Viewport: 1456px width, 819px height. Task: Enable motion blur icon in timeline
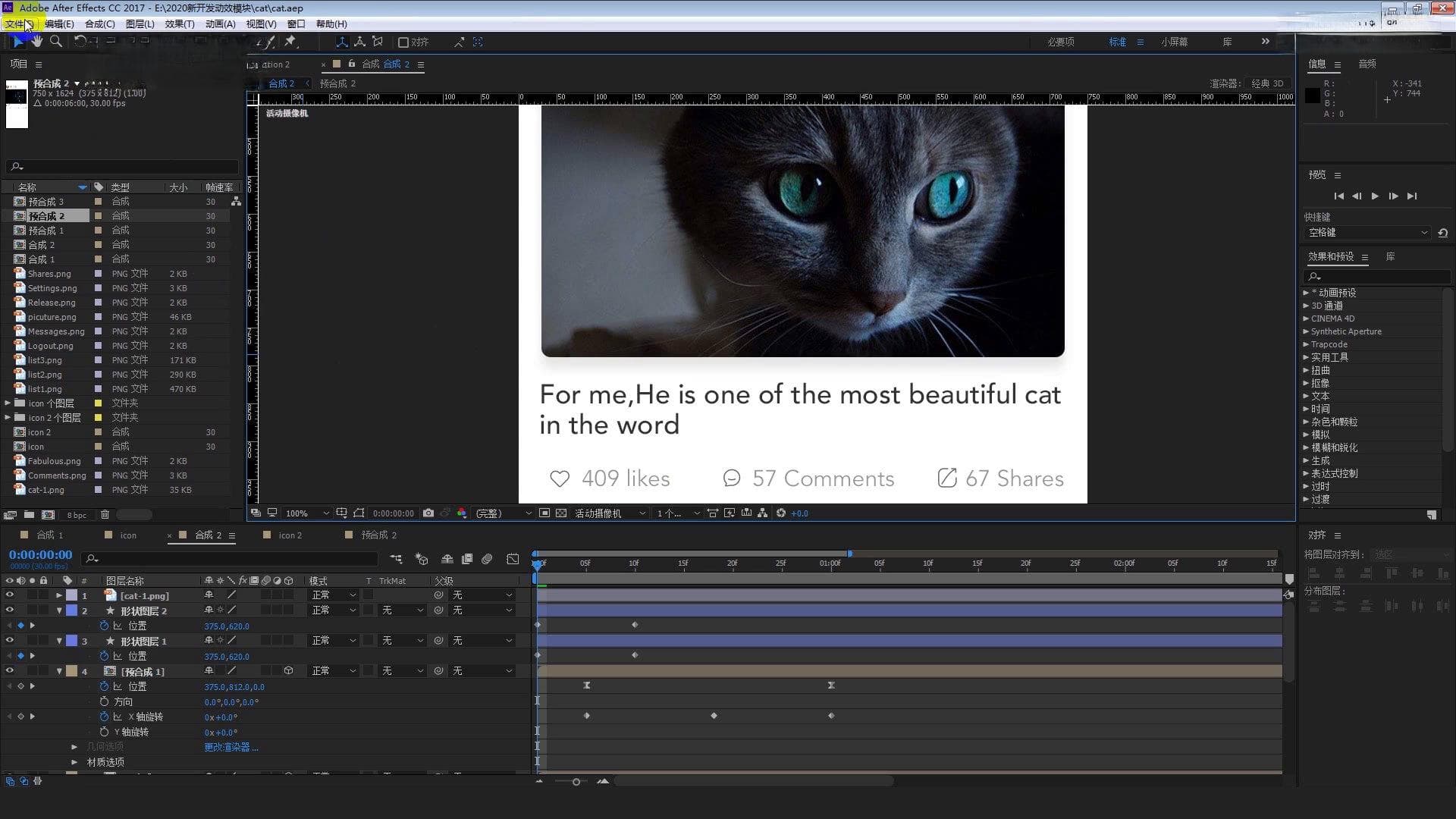click(x=487, y=559)
